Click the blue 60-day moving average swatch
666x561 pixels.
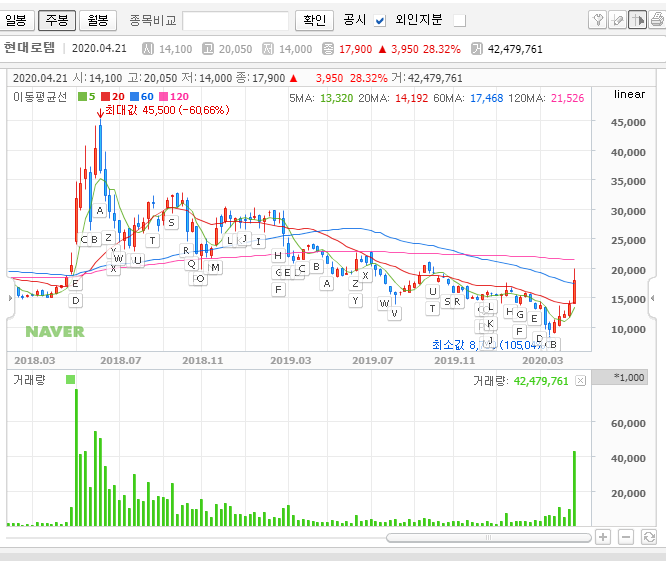pyautogui.click(x=135, y=97)
